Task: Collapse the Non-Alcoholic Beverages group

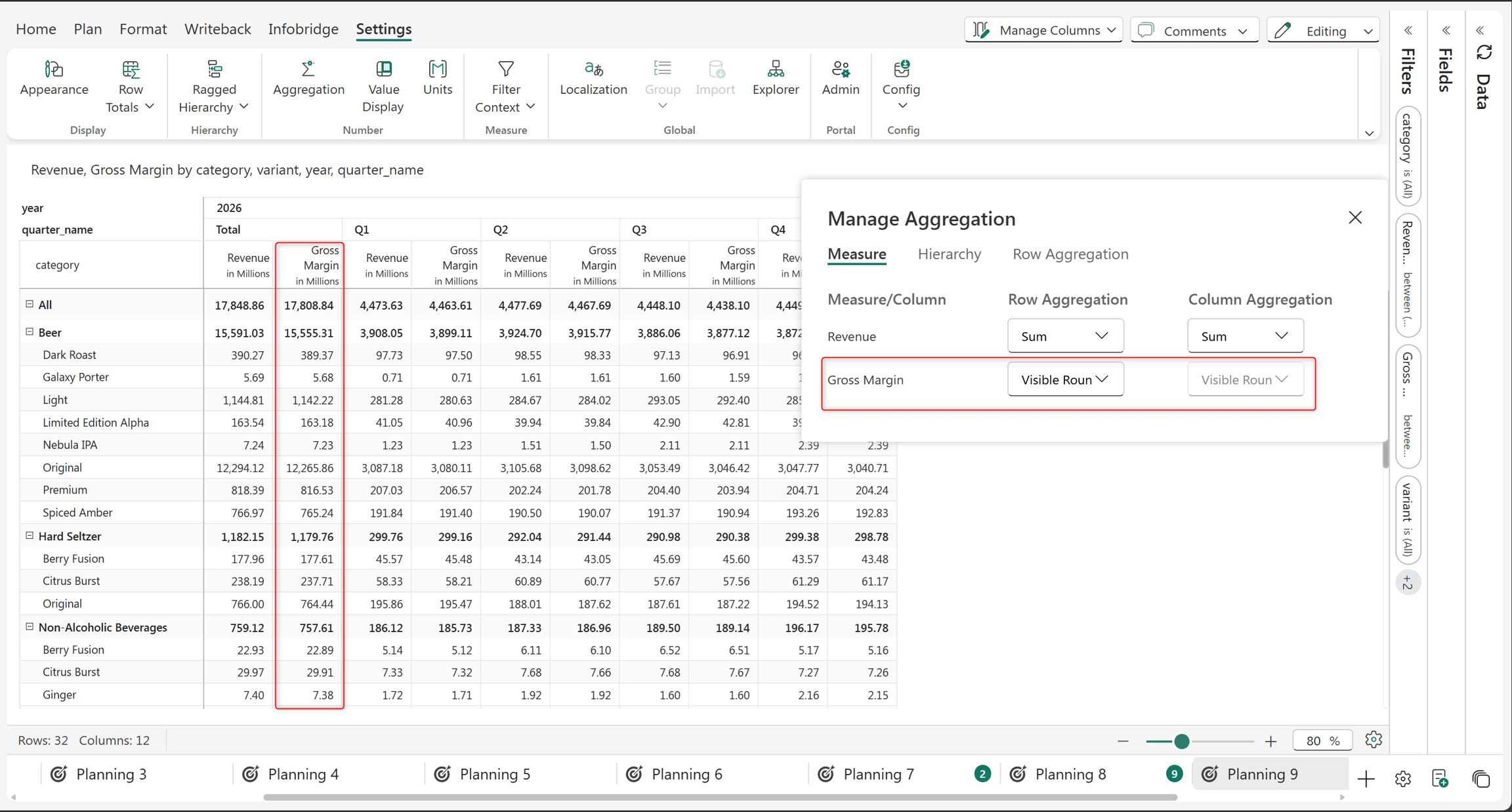Action: [x=30, y=627]
